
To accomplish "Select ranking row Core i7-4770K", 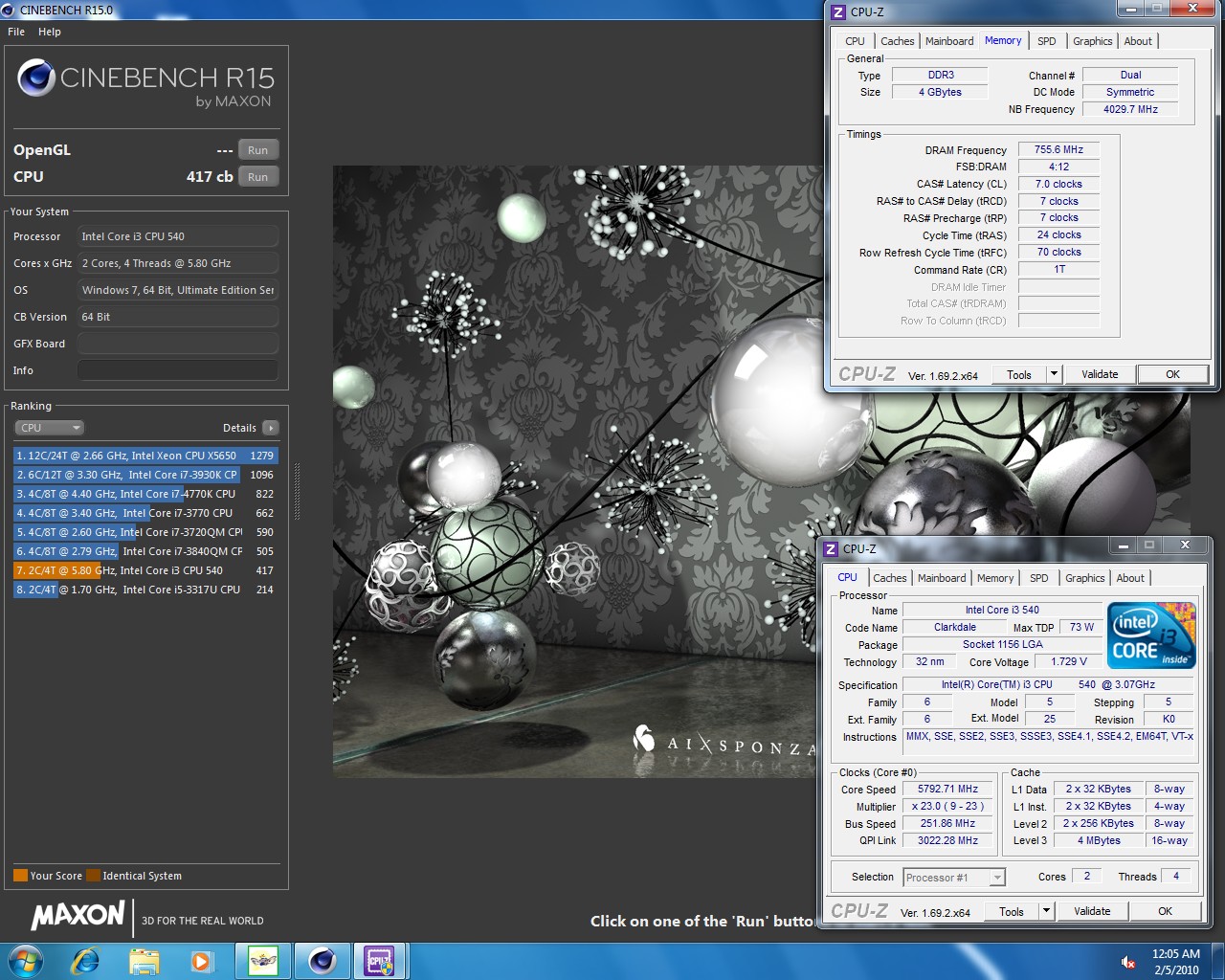I will tap(145, 494).
